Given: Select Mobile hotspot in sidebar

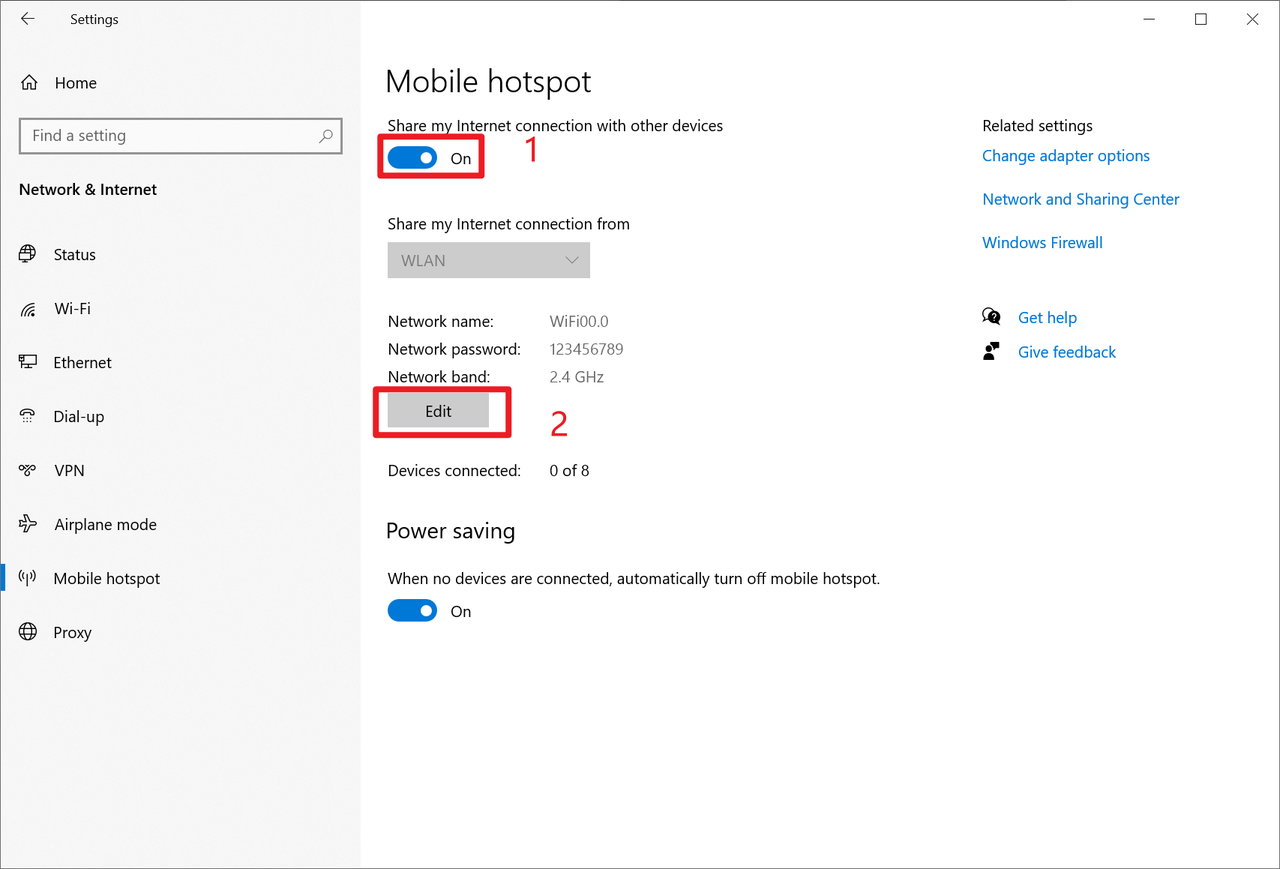Looking at the screenshot, I should (107, 578).
